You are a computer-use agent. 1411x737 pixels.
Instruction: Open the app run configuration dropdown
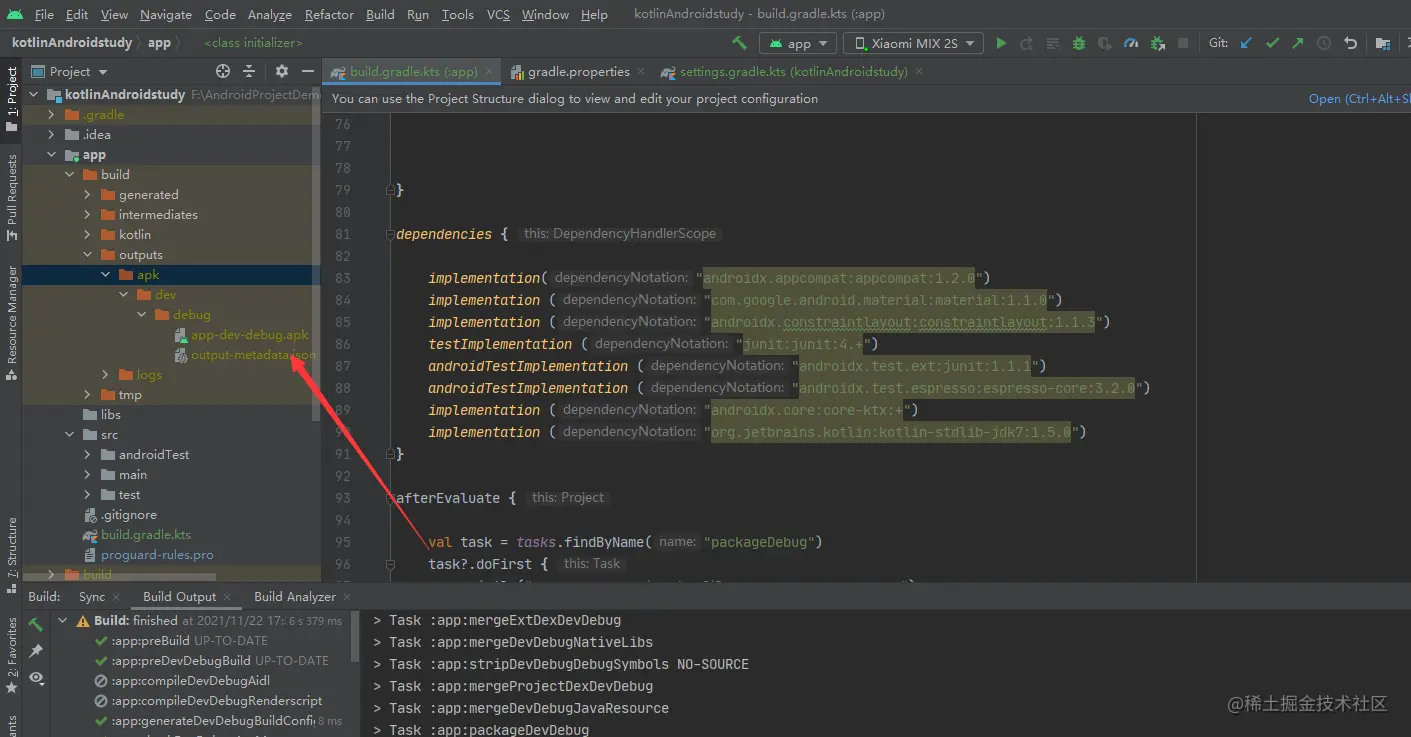pyautogui.click(x=798, y=43)
